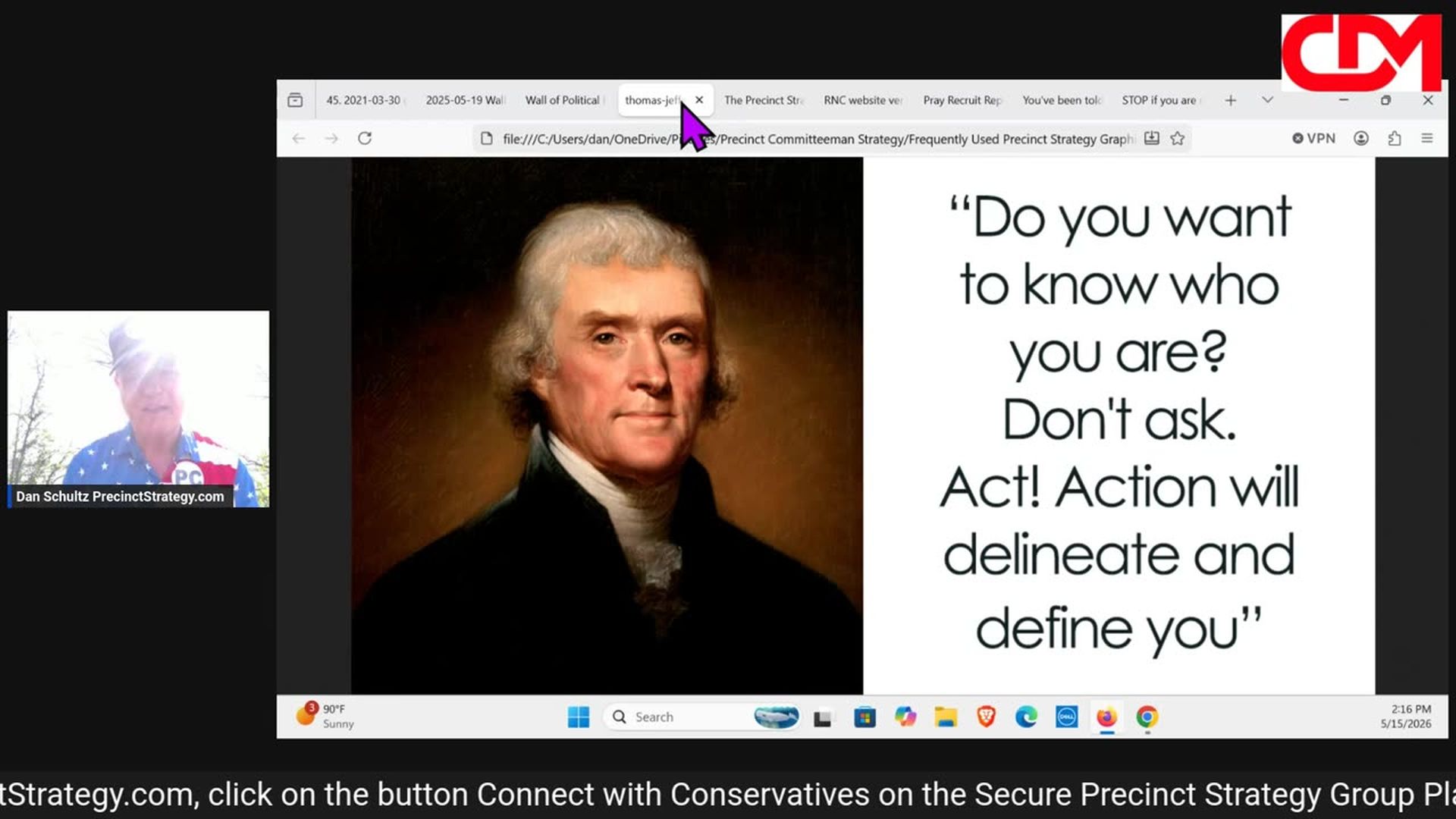1456x819 pixels.
Task: Select Firefox on the taskbar
Action: coord(1106,717)
